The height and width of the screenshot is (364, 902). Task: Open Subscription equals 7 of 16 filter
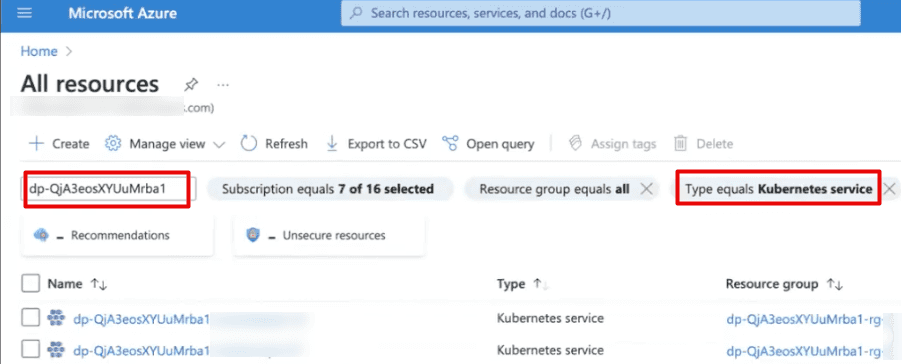[x=328, y=189]
